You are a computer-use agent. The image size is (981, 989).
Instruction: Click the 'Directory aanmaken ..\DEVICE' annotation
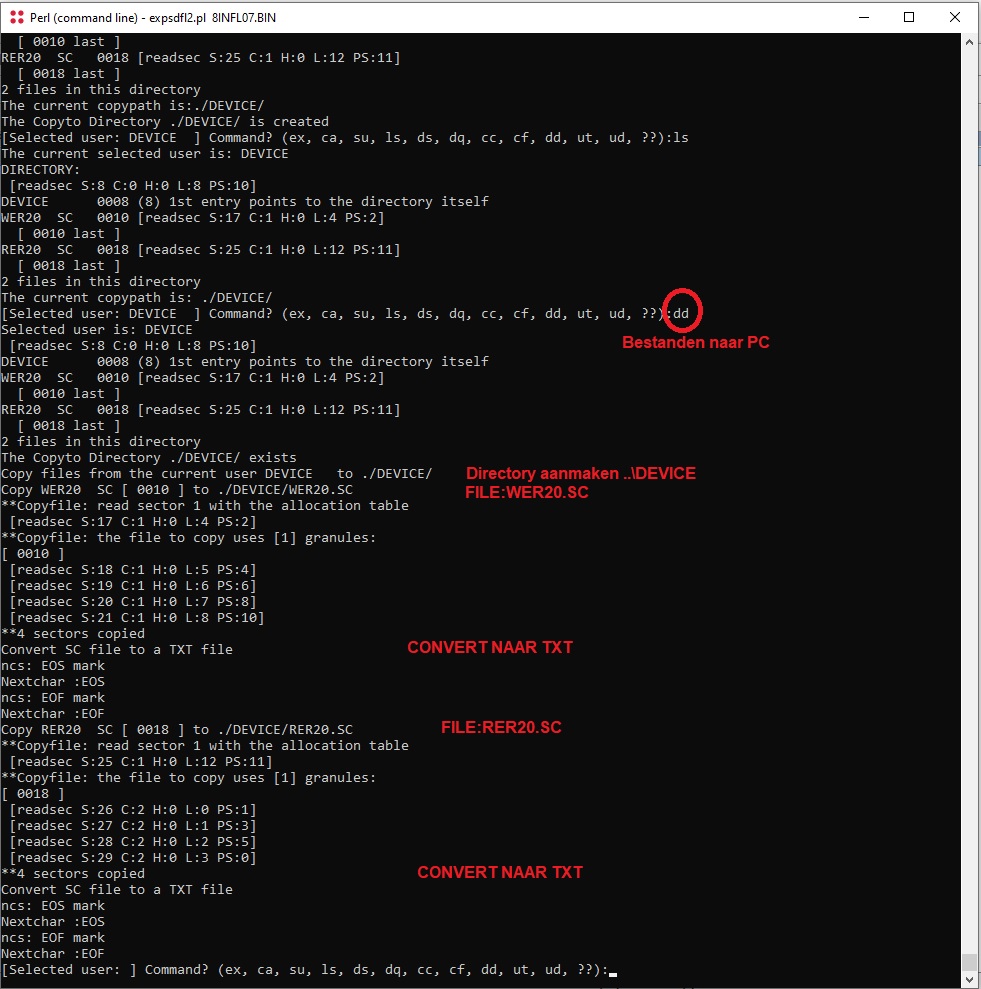click(x=580, y=474)
